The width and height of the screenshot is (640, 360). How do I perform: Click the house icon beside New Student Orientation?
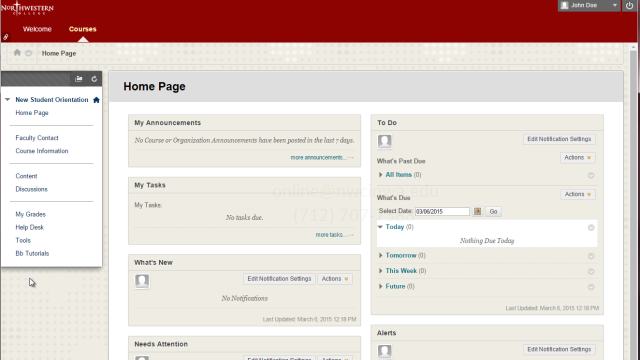tap(96, 100)
